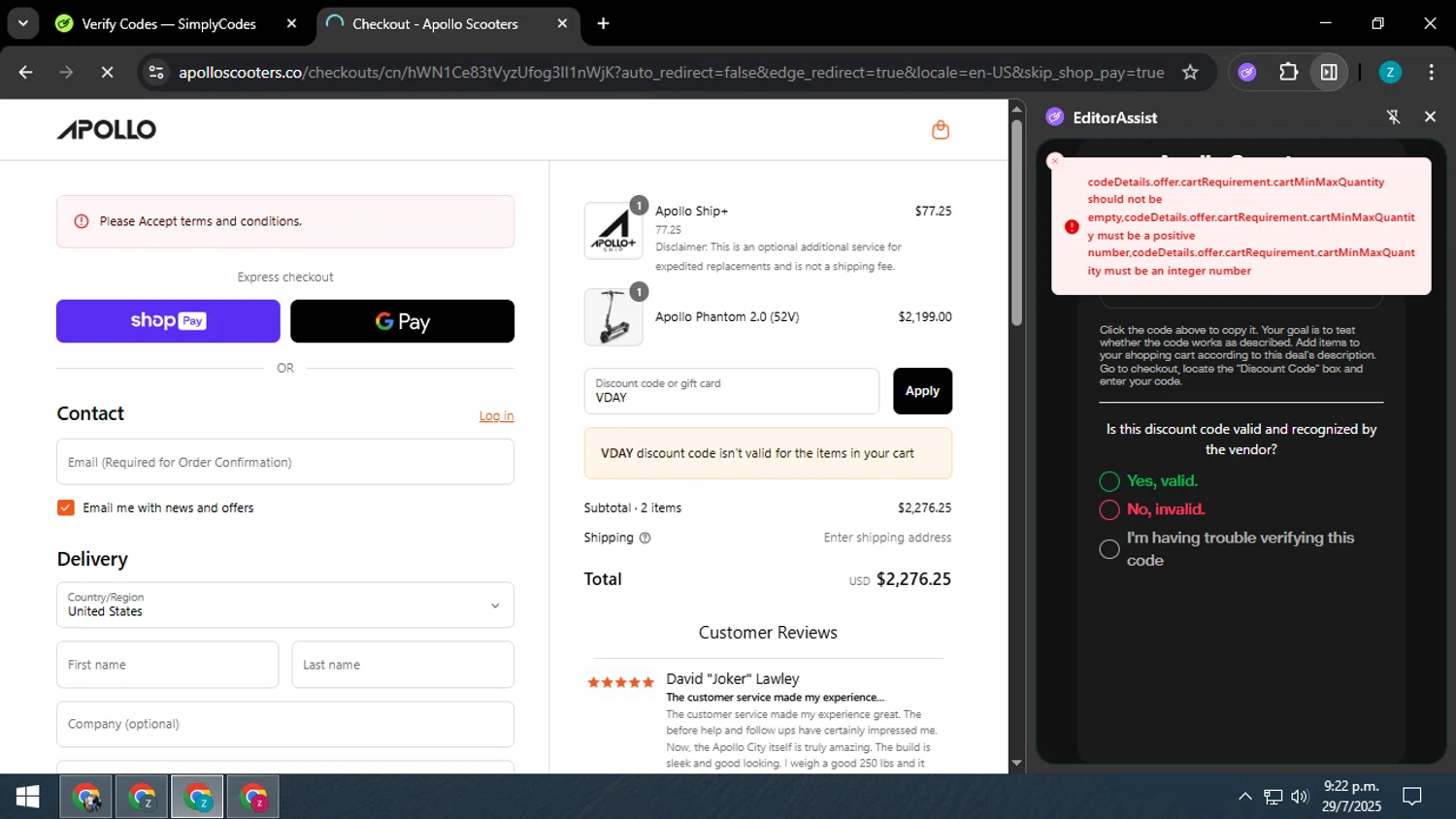Click the Last name field
This screenshot has height=819, width=1456.
[403, 665]
